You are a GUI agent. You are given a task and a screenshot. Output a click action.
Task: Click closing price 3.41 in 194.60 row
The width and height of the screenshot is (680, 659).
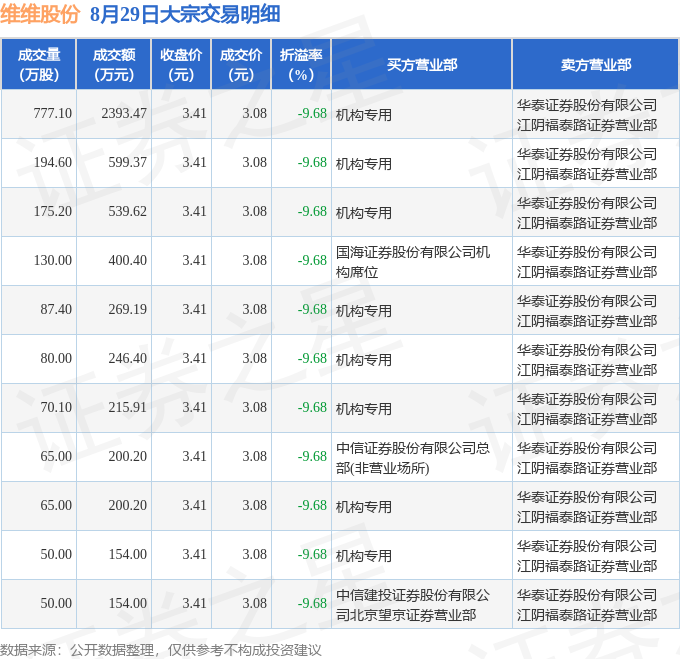194,163
